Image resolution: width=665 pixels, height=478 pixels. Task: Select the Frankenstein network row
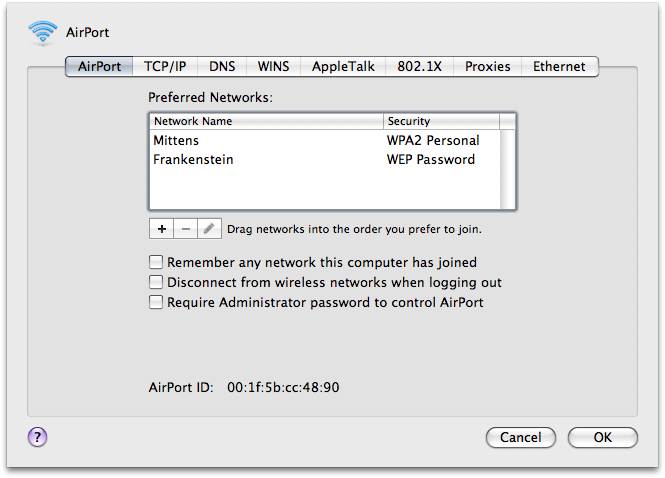click(x=325, y=159)
